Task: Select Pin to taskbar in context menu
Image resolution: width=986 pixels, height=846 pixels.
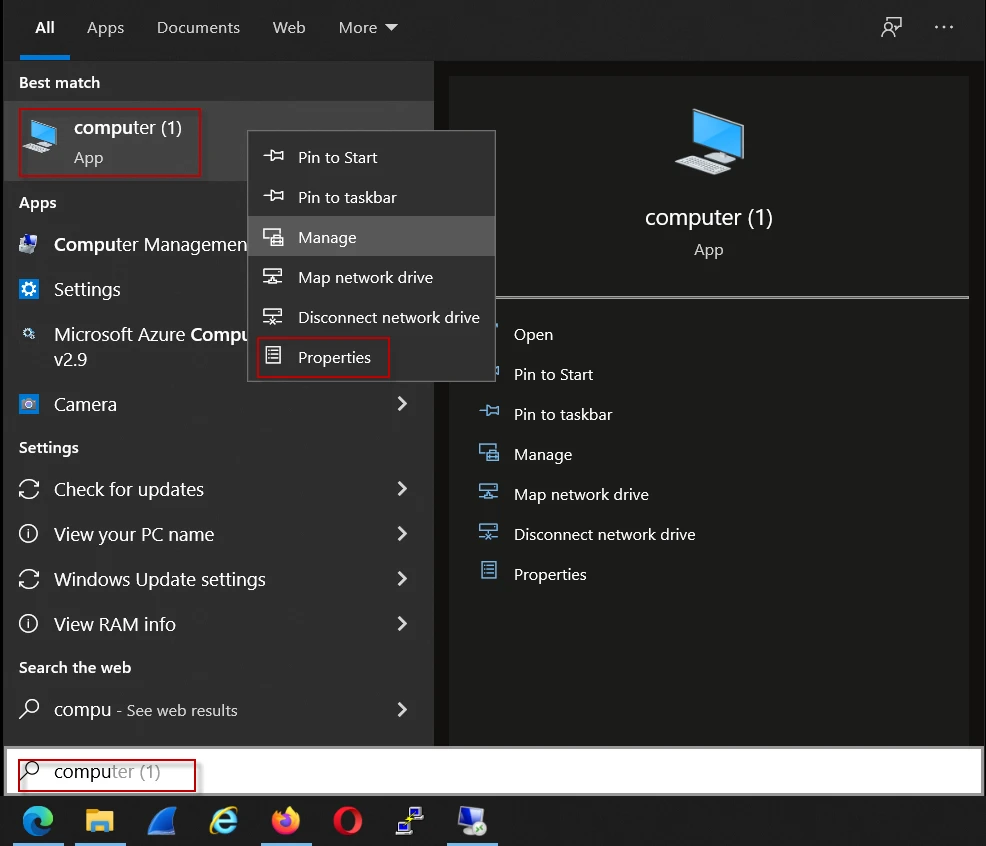Action: point(372,198)
